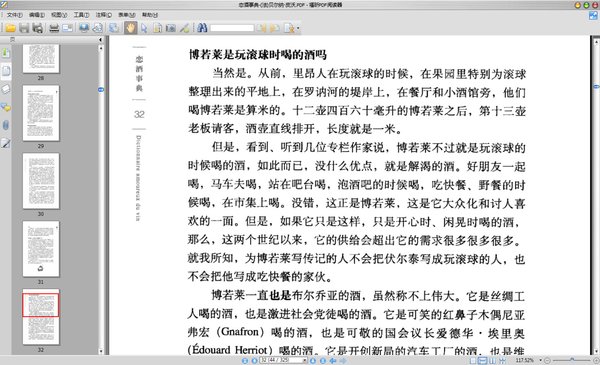The width and height of the screenshot is (600, 365).
Task: Open the 视图 (View) menu
Action: [x=59, y=15]
